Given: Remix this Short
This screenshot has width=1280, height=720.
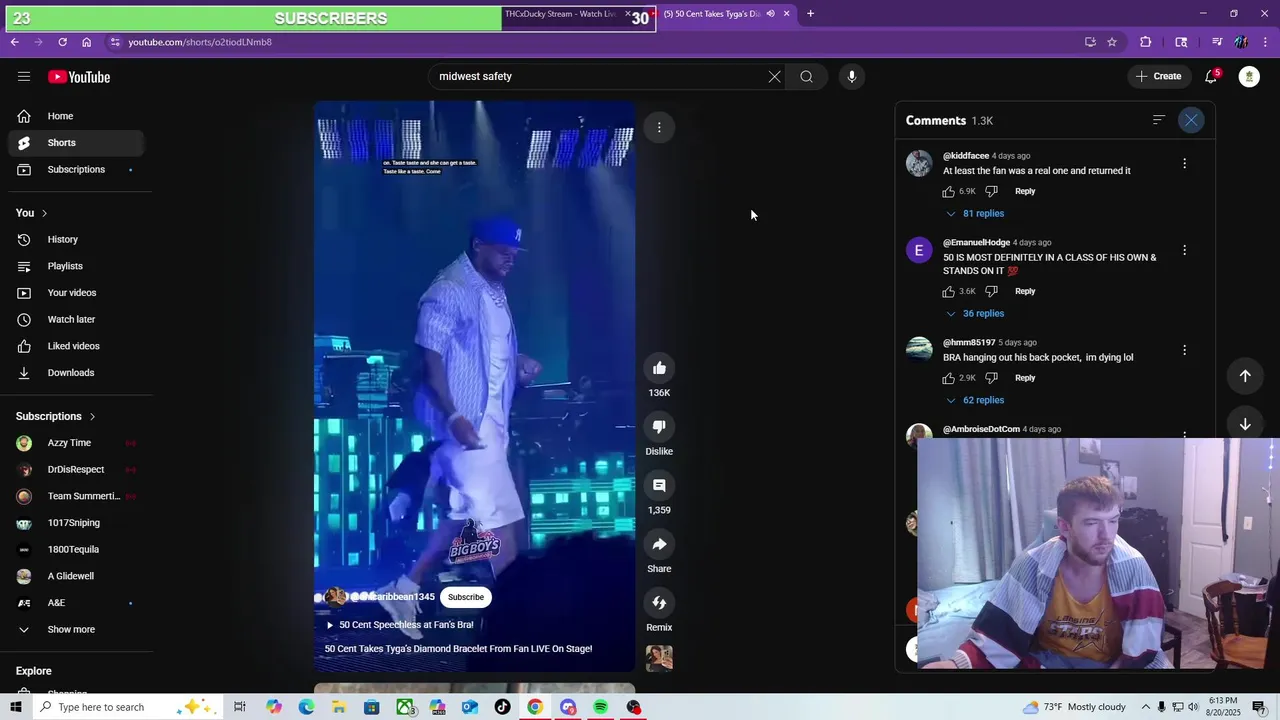Looking at the screenshot, I should (659, 602).
